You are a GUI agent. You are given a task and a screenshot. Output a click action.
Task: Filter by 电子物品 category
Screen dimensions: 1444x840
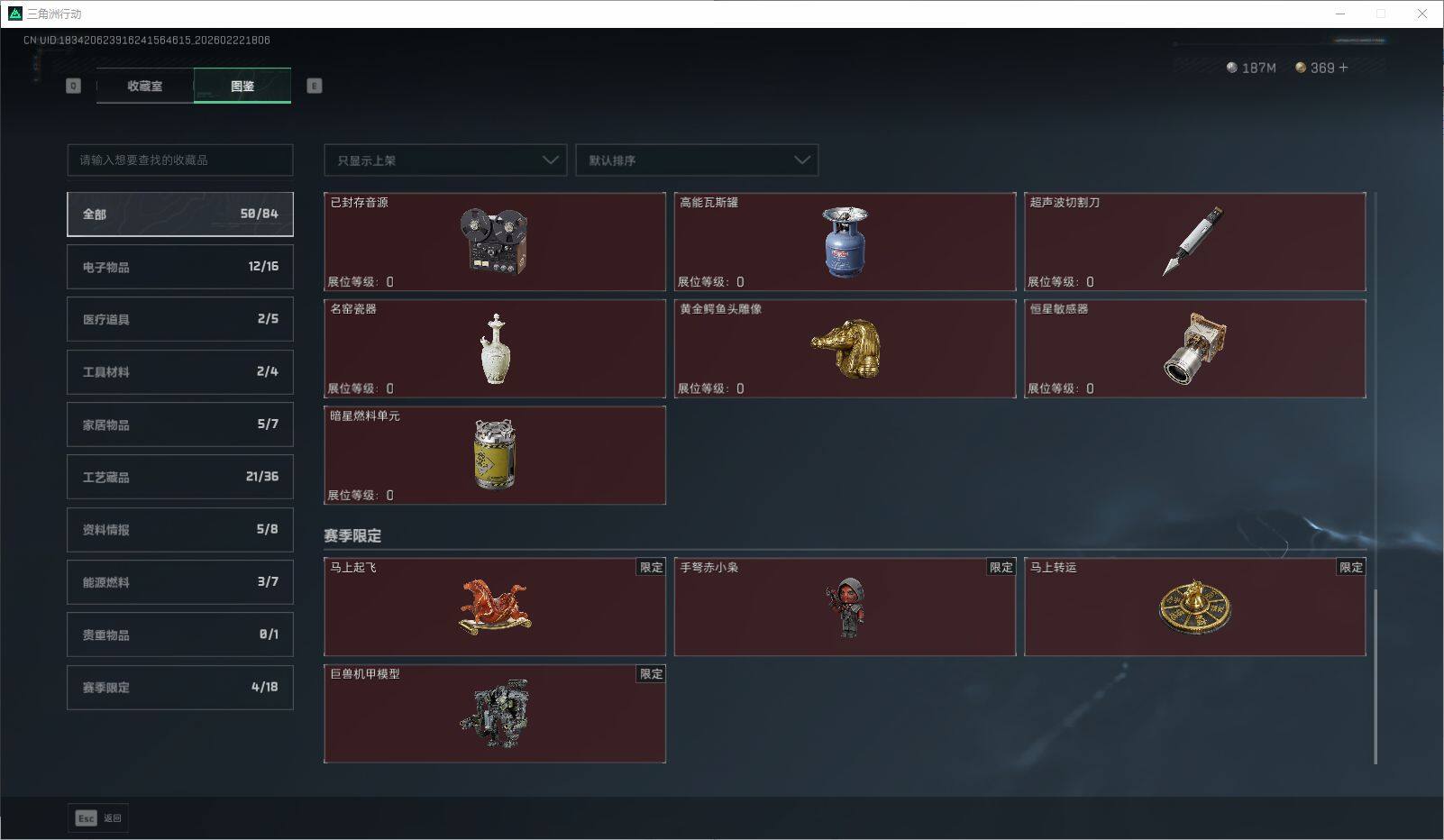click(x=180, y=267)
